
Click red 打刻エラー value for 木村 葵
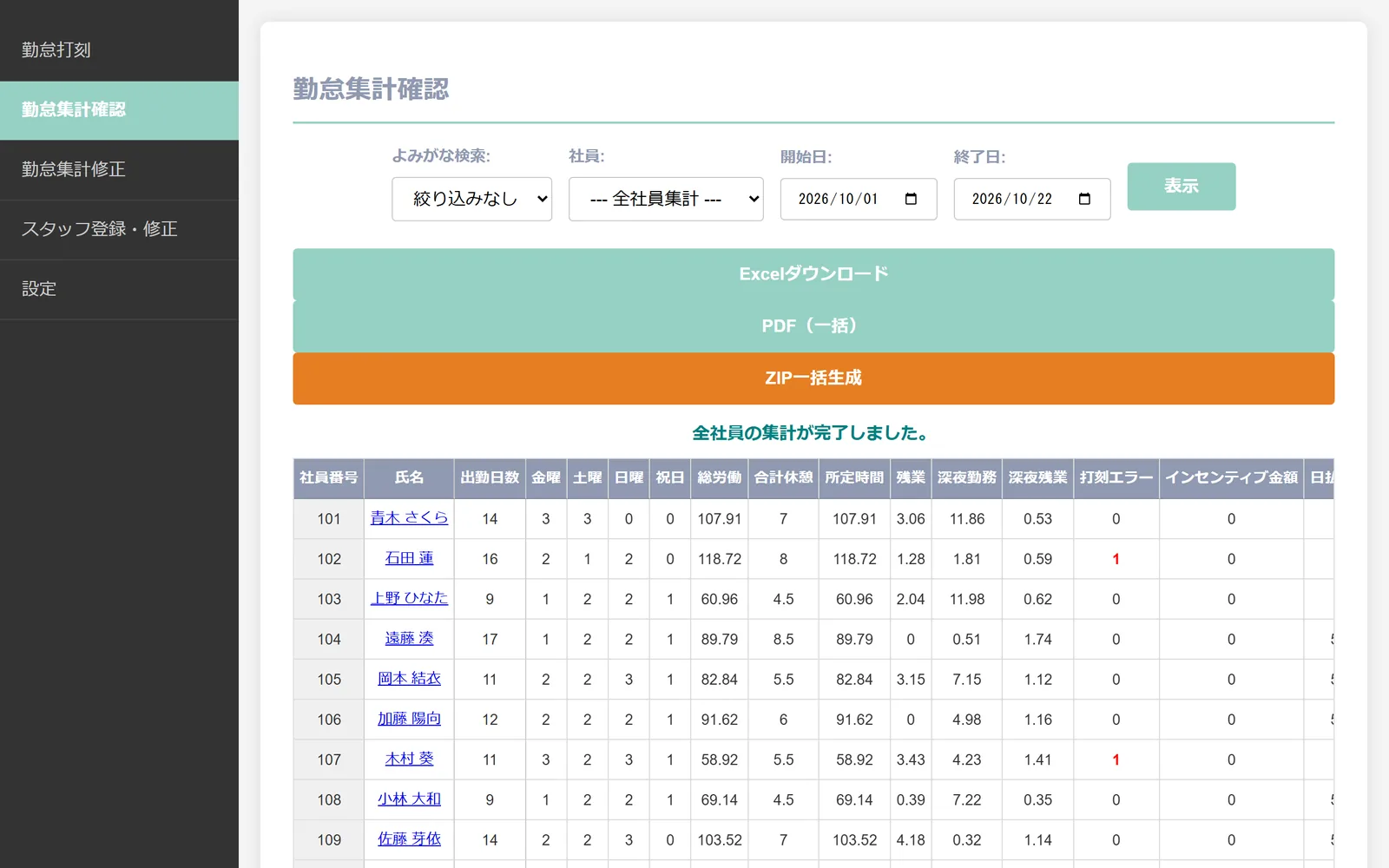point(1116,759)
